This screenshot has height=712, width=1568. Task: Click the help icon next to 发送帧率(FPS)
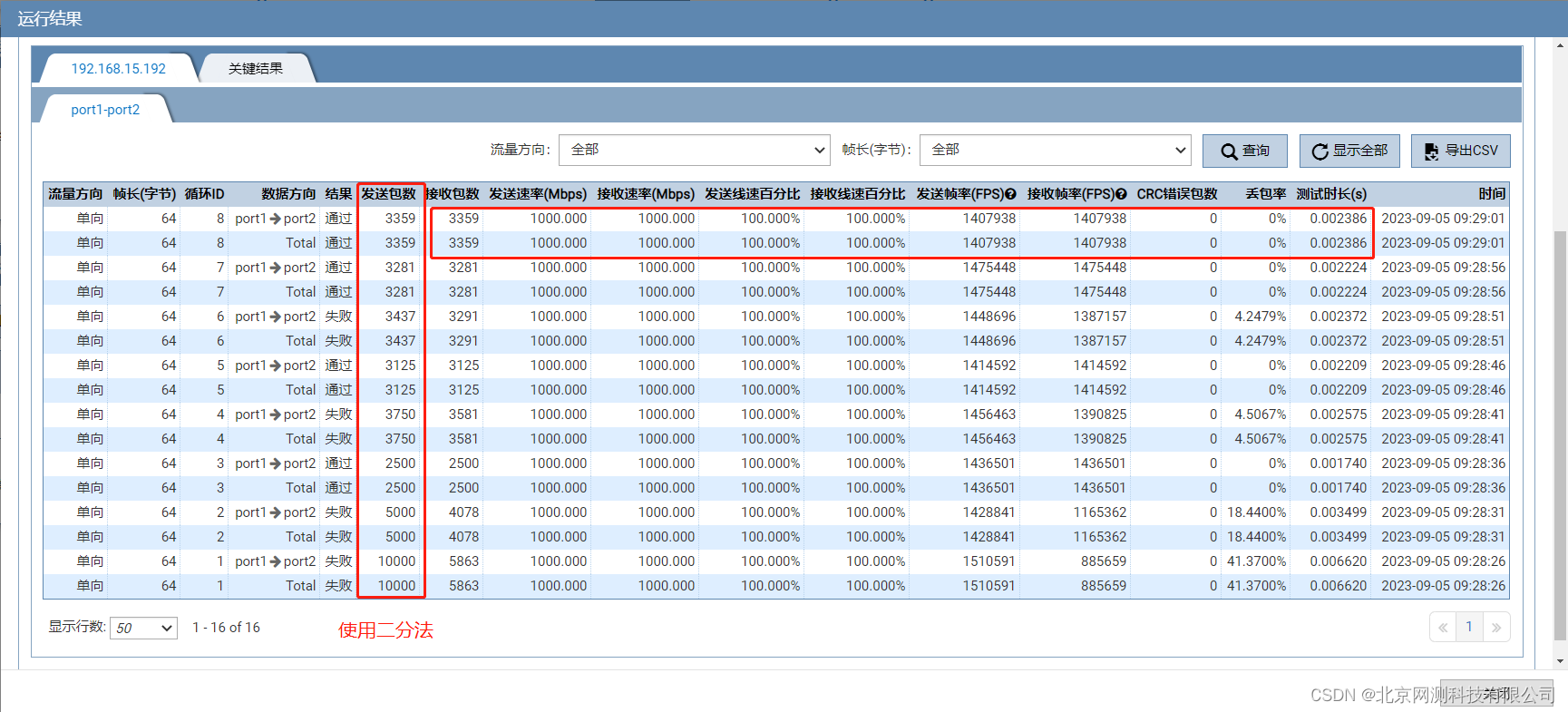[1010, 194]
